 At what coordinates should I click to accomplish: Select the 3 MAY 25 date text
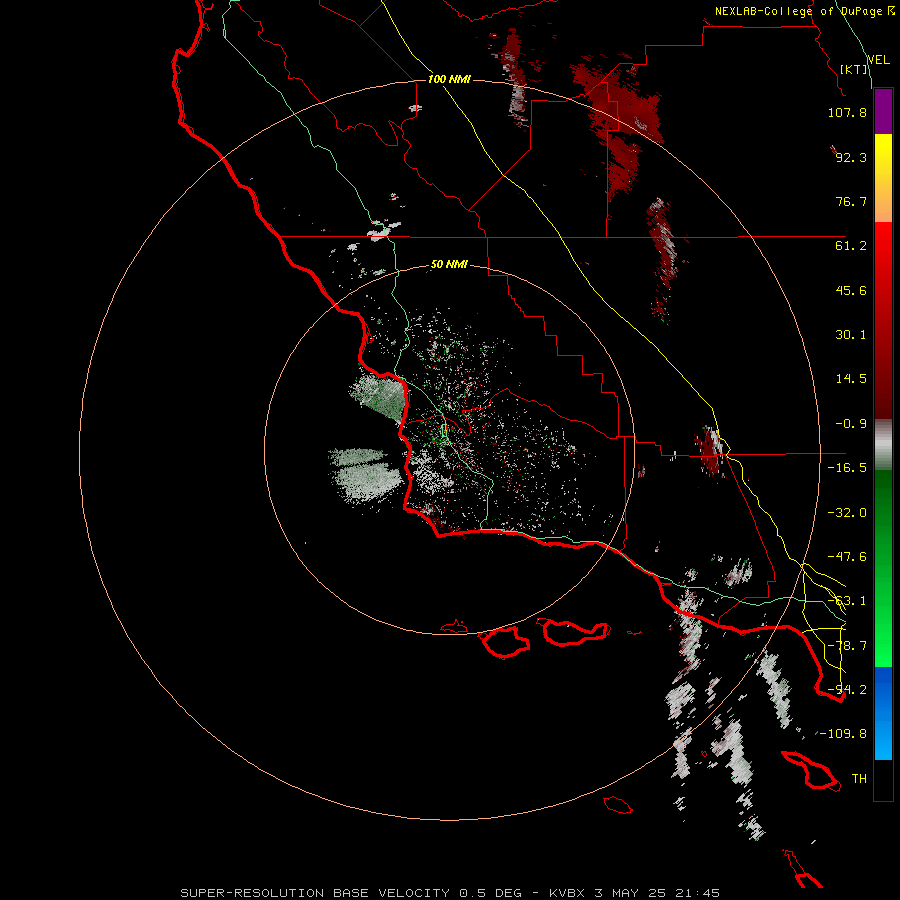point(630,893)
